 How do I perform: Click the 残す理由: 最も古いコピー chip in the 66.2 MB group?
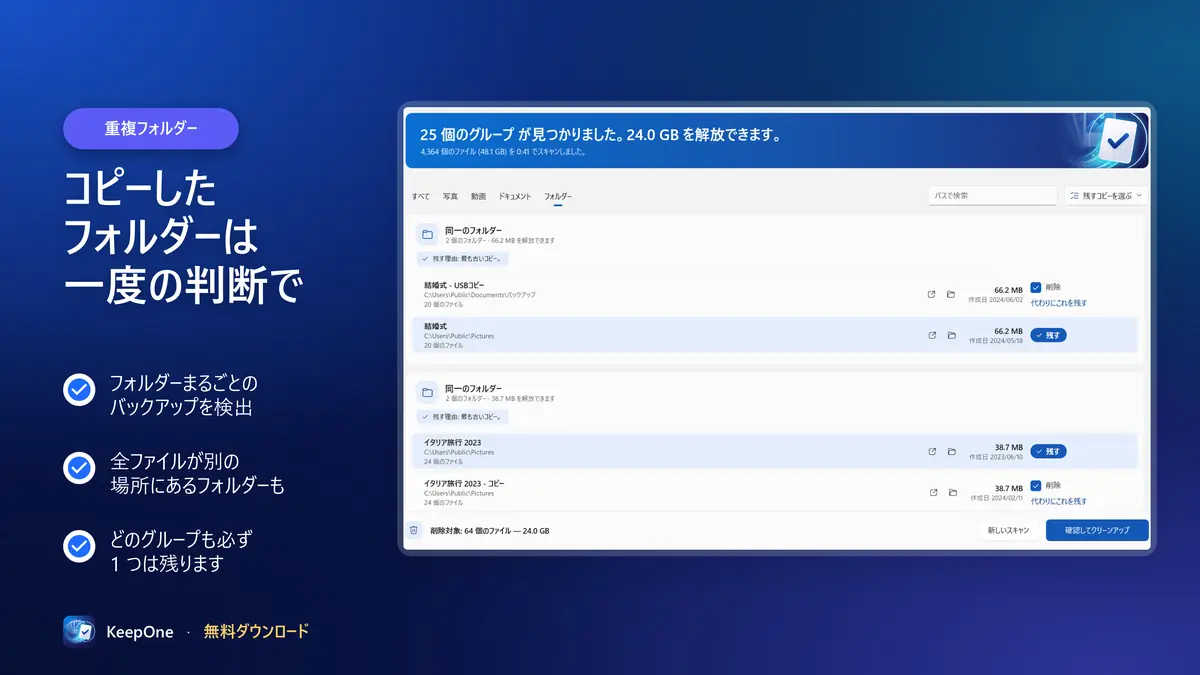[x=463, y=259]
